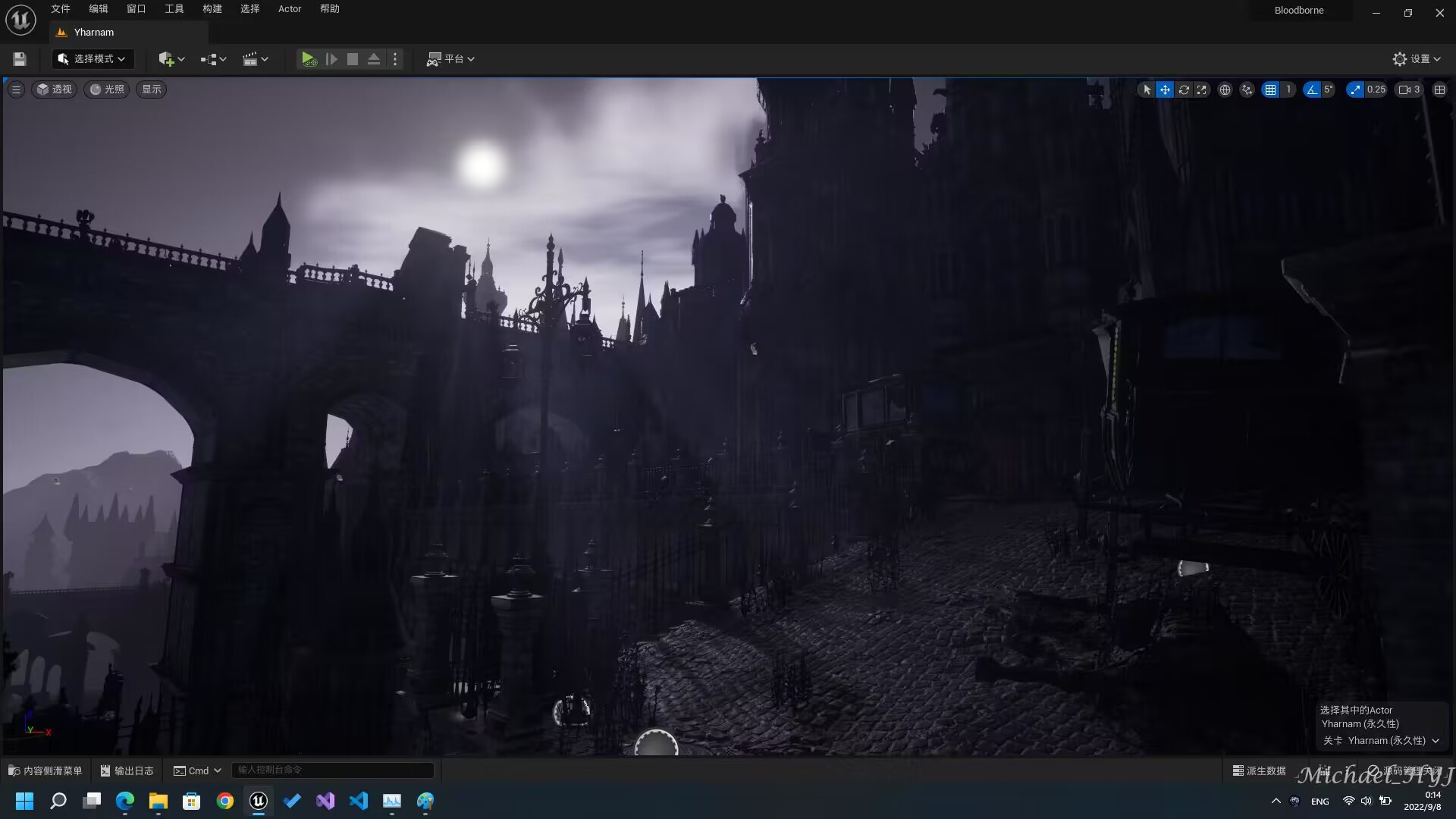Open the add content cube dropdown
Viewport: 1456px width, 819px height.
(171, 59)
